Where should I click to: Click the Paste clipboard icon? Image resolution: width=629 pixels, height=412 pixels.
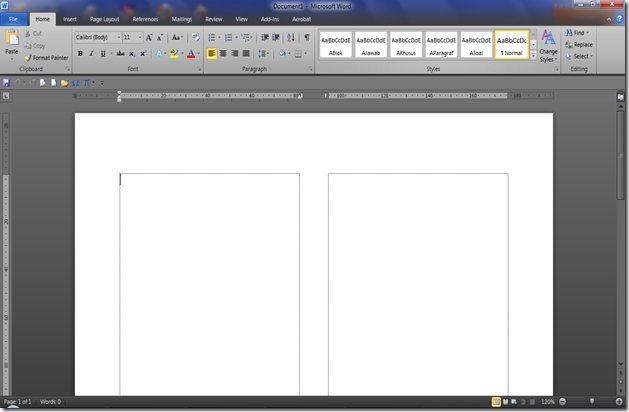click(x=12, y=38)
